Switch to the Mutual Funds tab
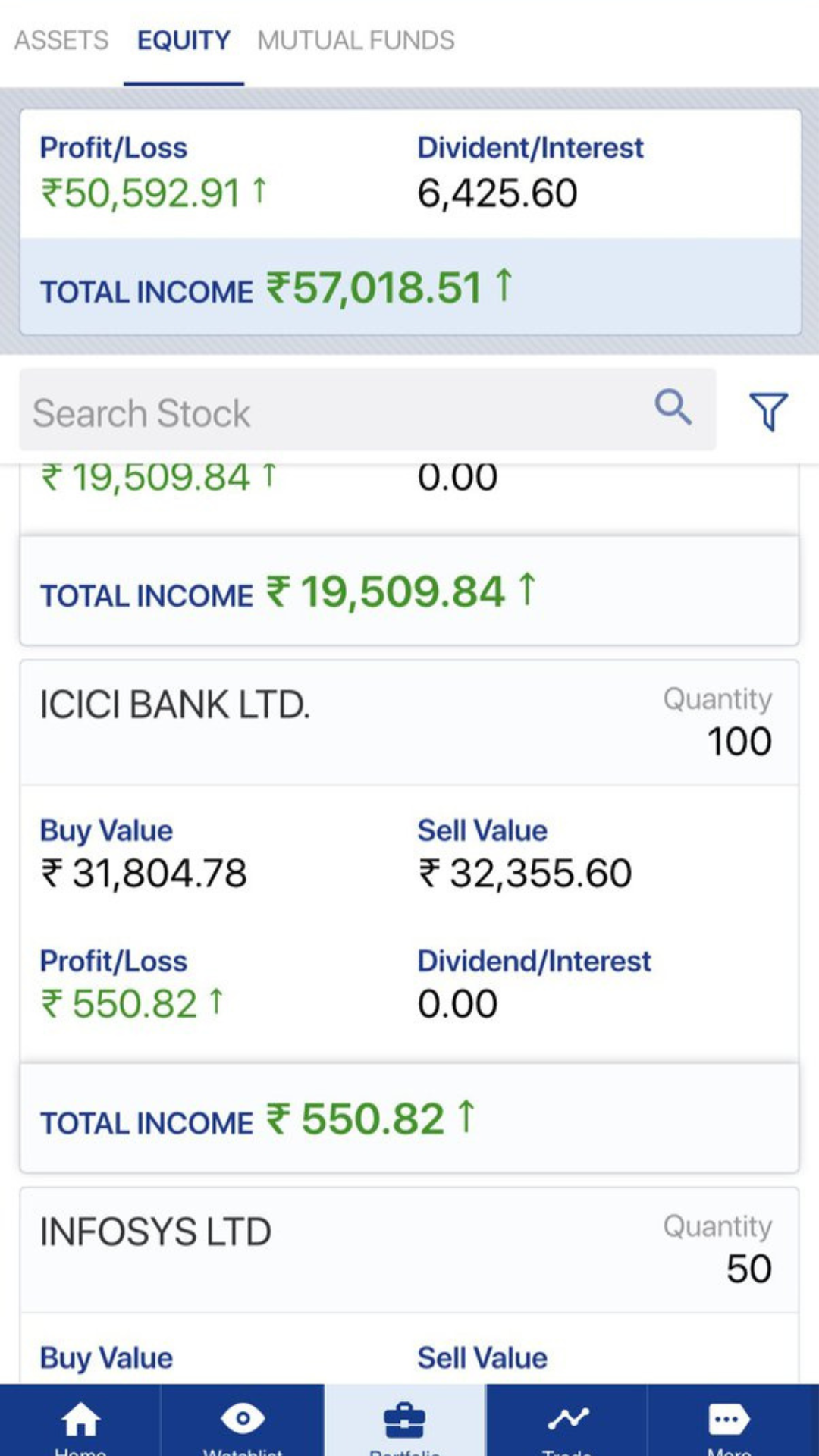 356,40
